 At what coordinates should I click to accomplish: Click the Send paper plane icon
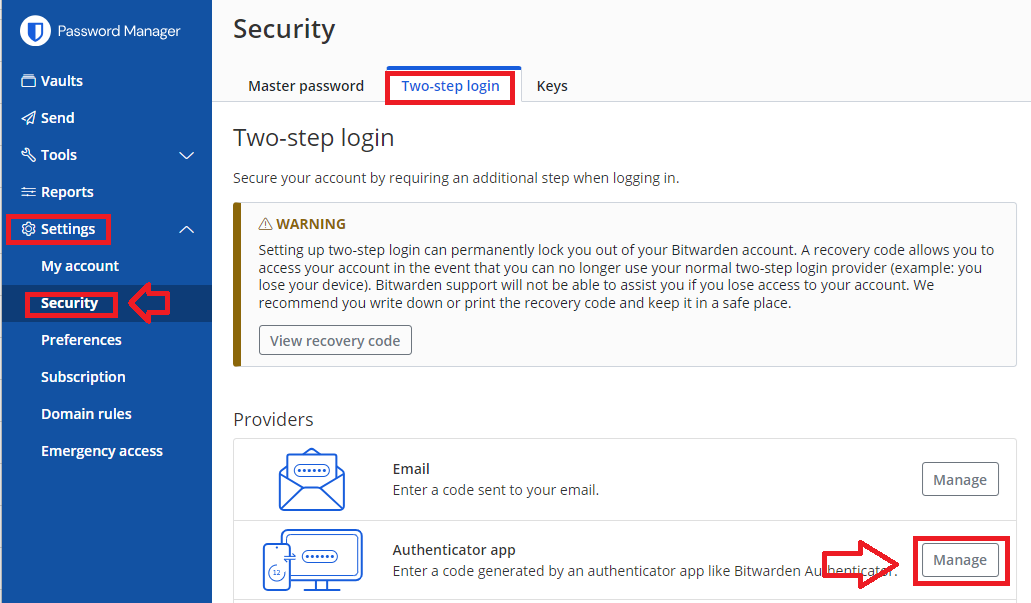29,118
